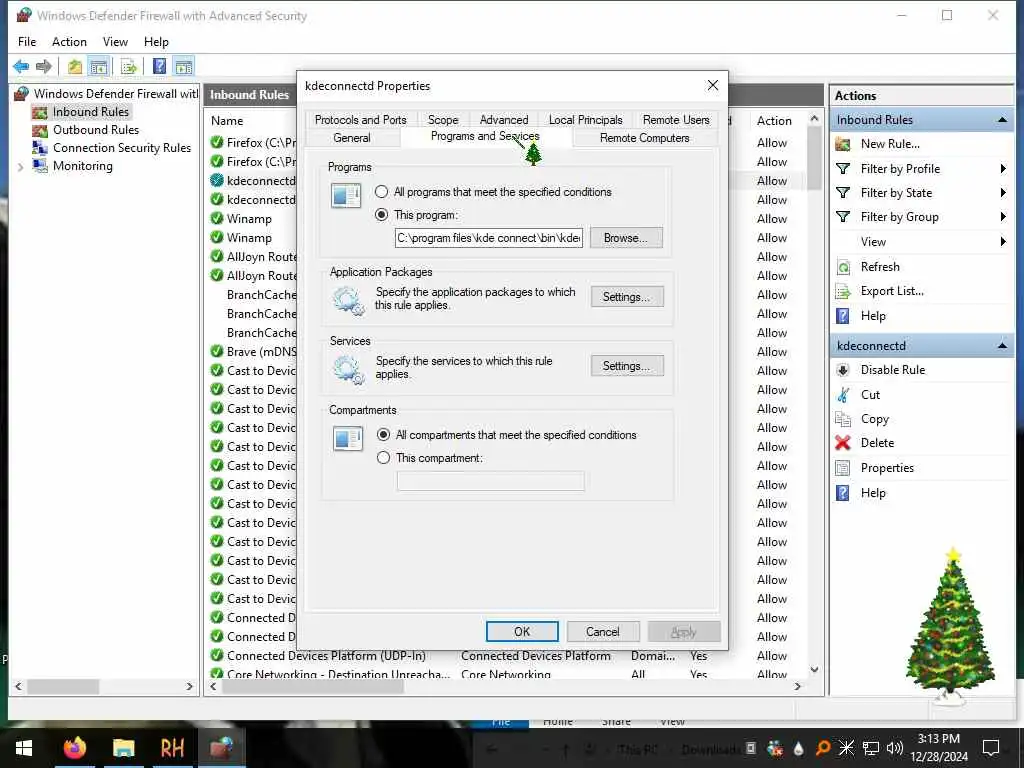
Task: Open the View menu
Action: [115, 42]
